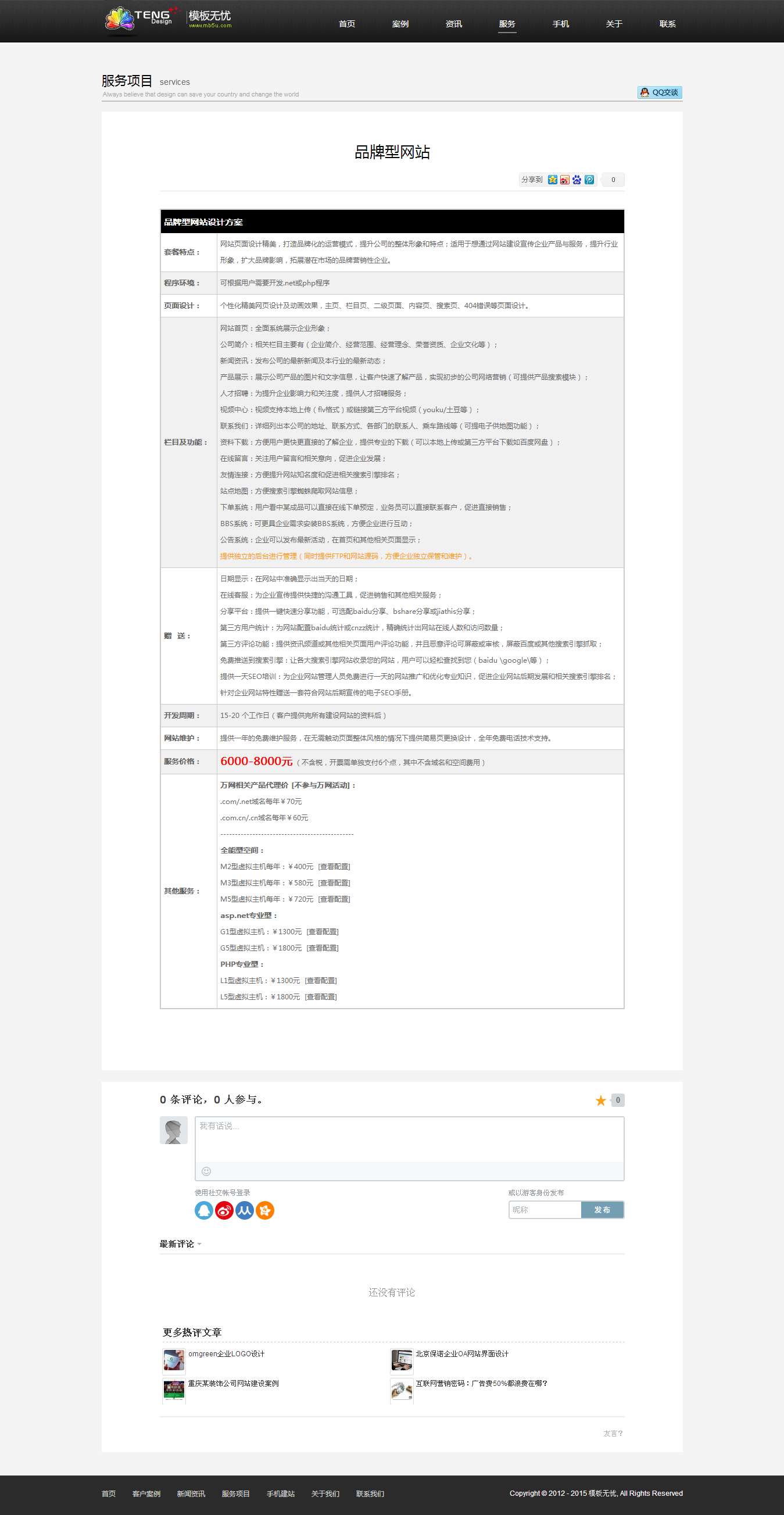Click the orange star favorite icon
This screenshot has width=784, height=1515.
600,1100
